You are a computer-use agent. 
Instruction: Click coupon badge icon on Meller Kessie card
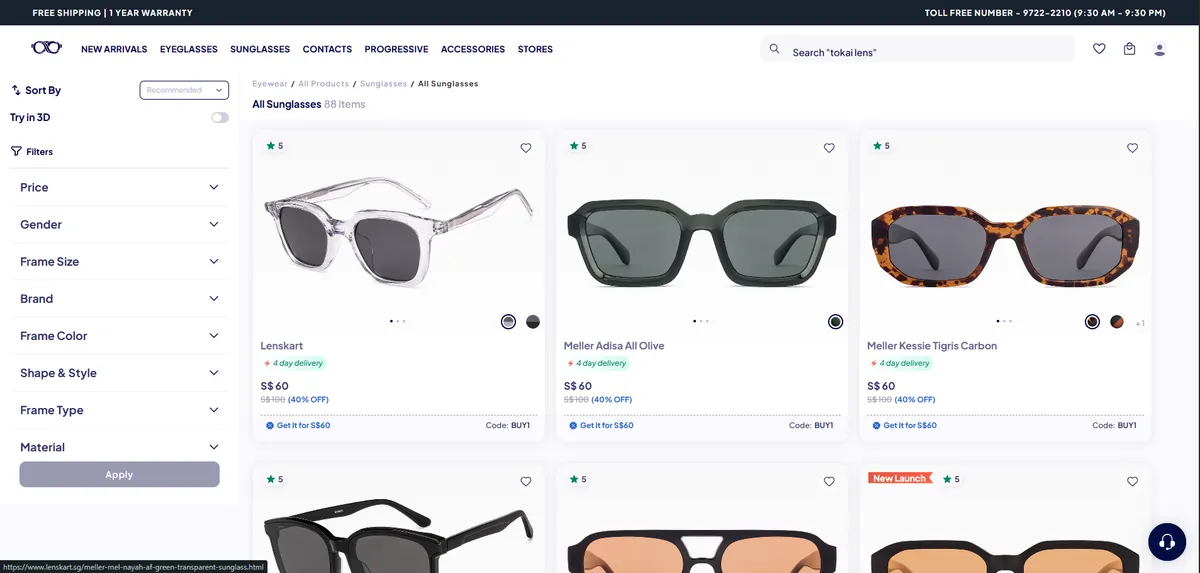point(876,425)
